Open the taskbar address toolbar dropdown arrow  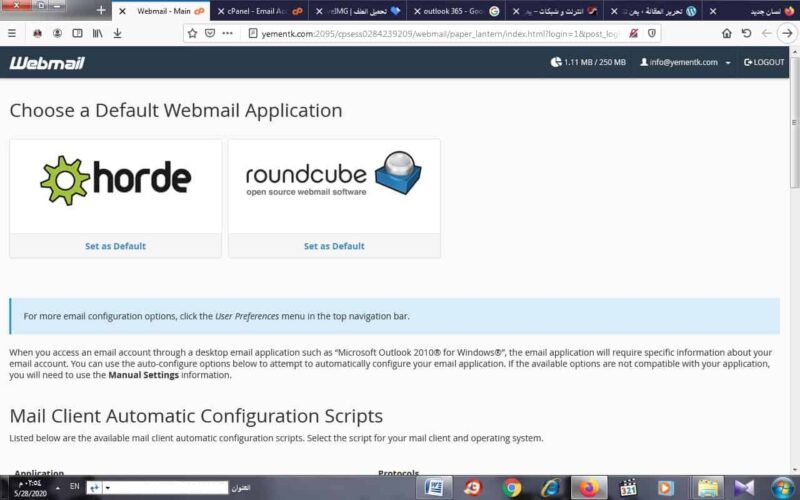pyautogui.click(x=108, y=488)
